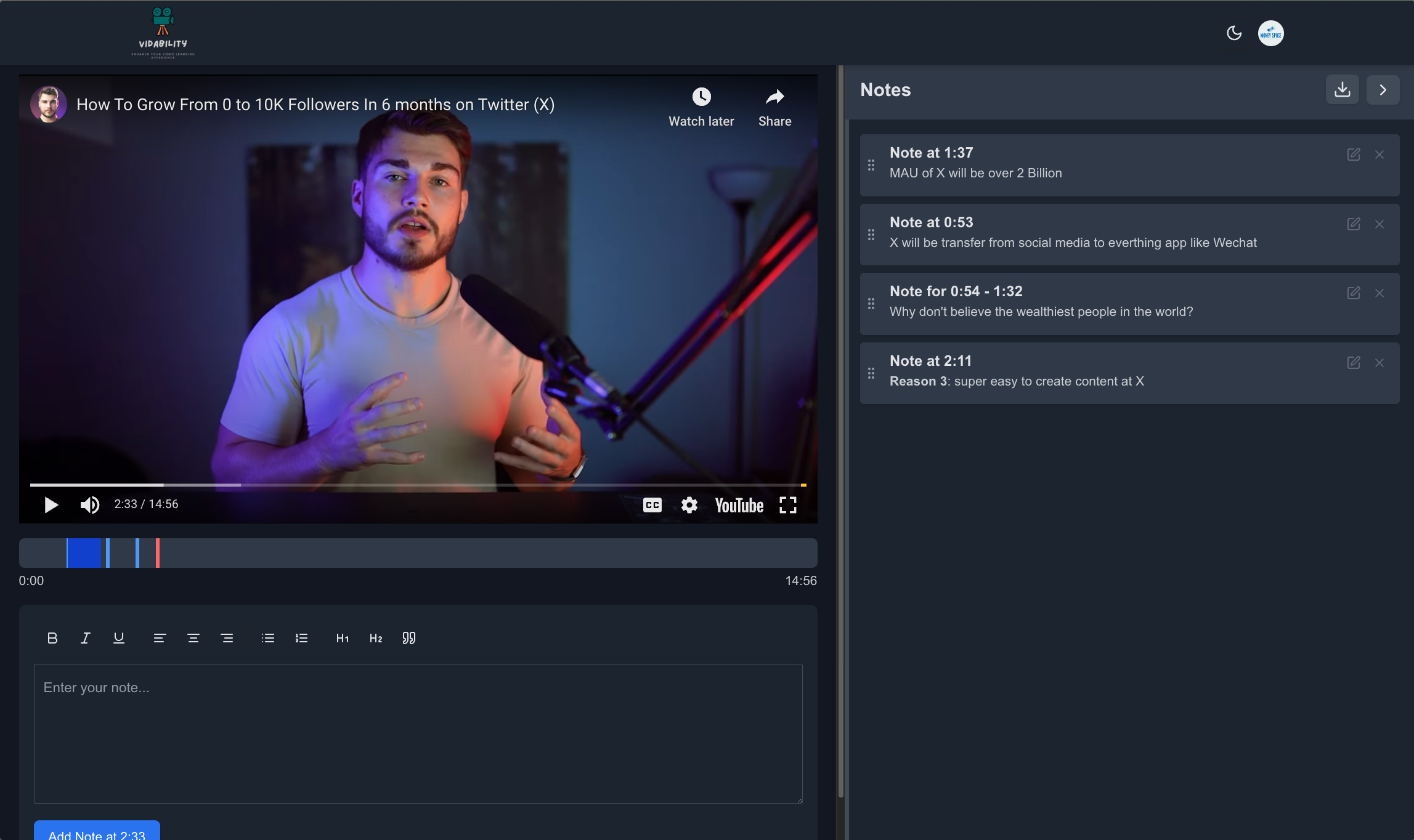1414x840 pixels.
Task: Click the 'Note at 2:11' heading
Action: coord(930,361)
